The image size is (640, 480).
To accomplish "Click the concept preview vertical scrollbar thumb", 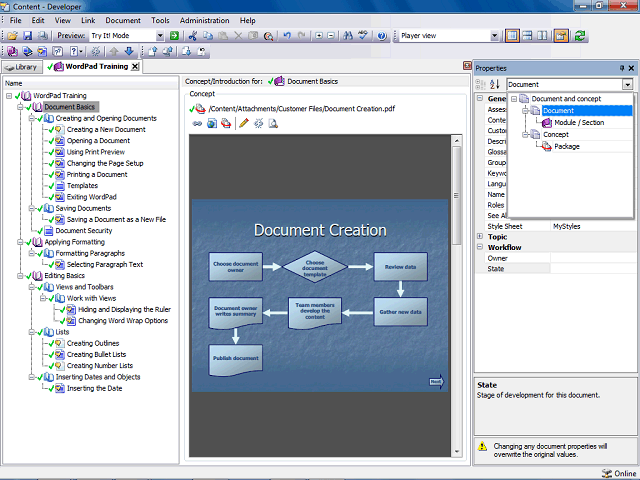I will [456, 196].
